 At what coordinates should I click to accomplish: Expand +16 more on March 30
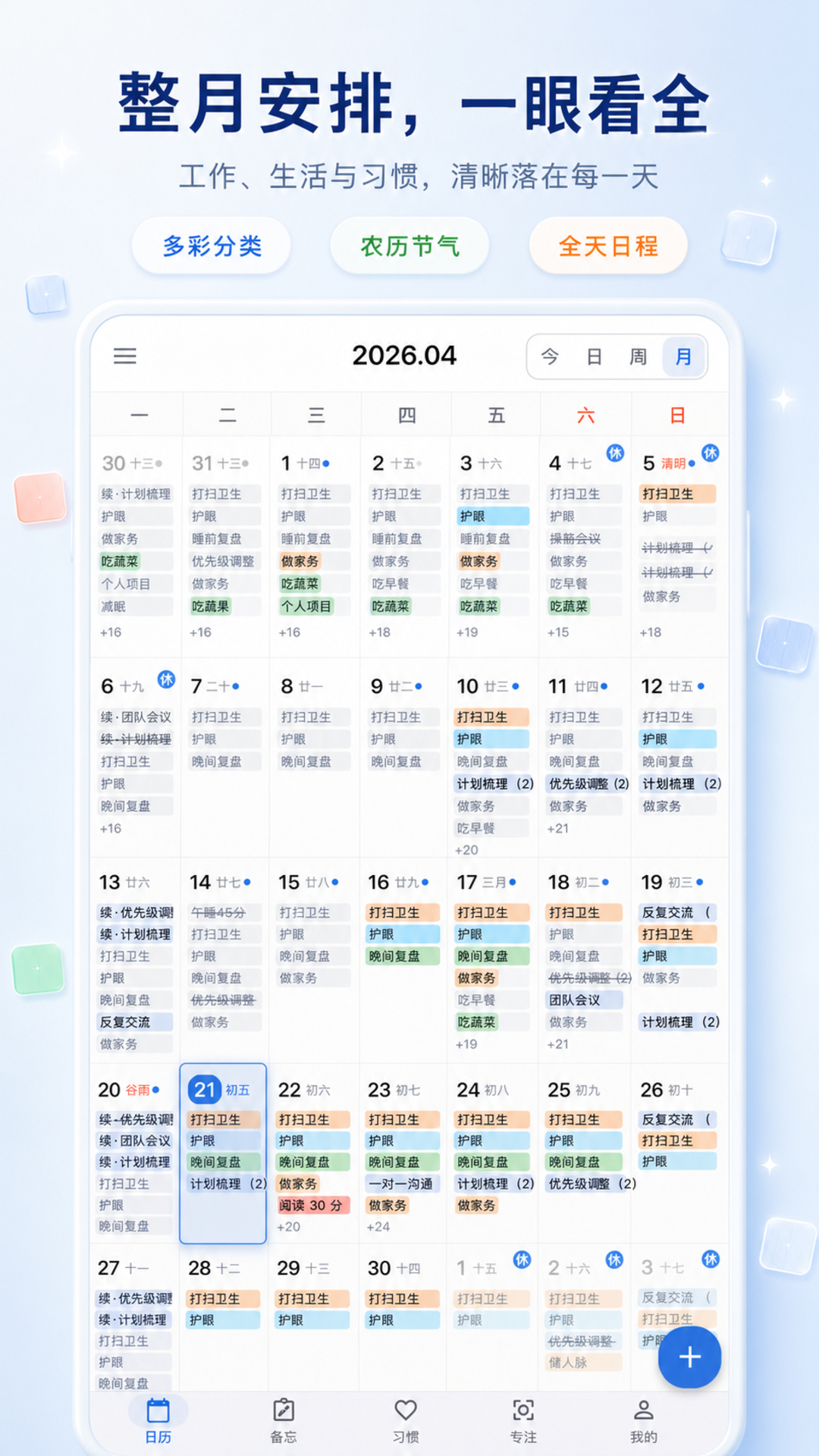coord(111,632)
